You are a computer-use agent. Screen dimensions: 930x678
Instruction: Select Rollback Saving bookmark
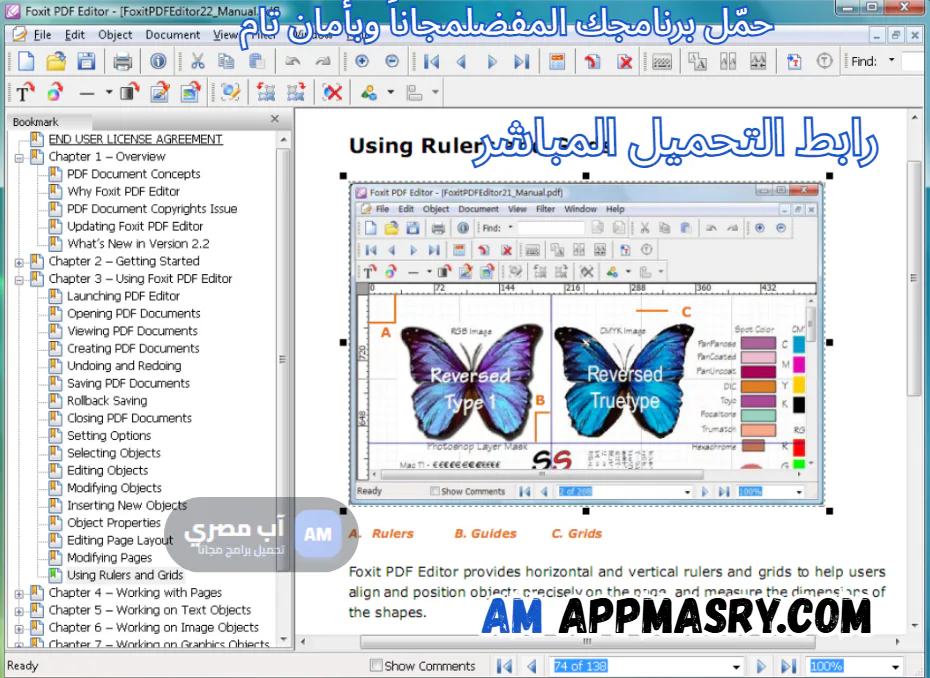(107, 400)
